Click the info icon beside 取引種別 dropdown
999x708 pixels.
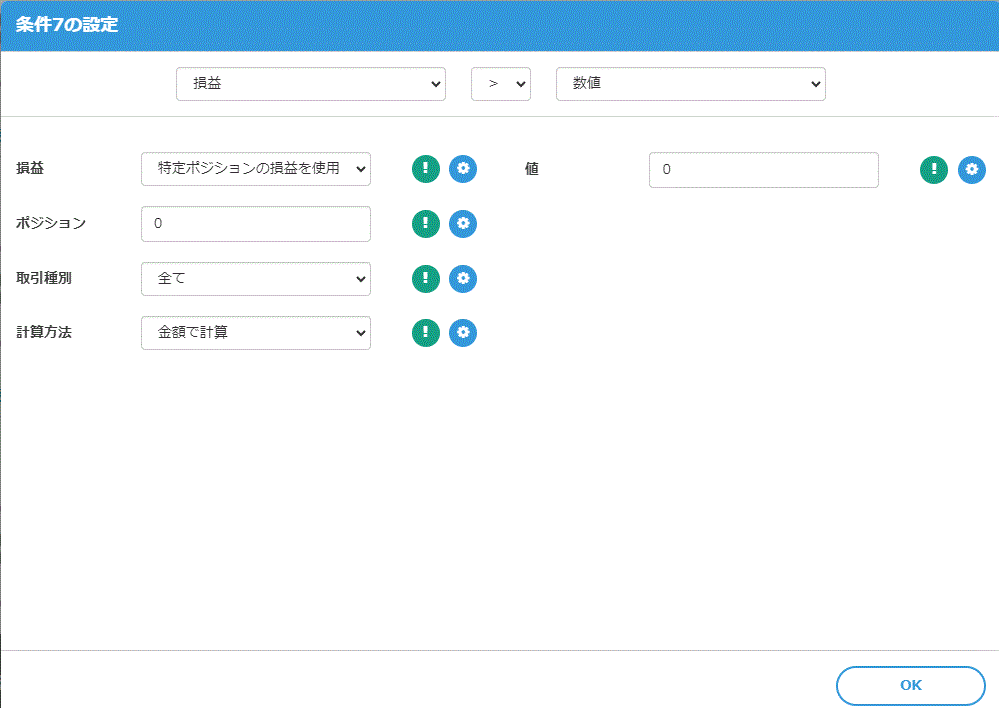425,279
